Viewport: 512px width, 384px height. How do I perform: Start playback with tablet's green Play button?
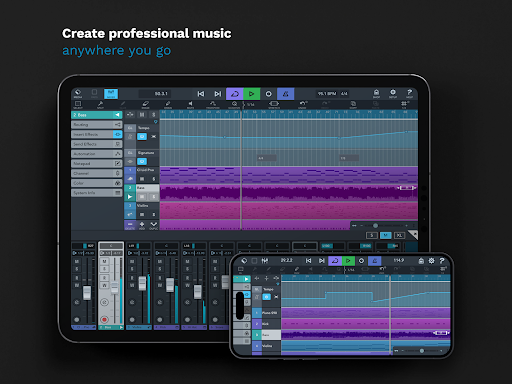click(252, 94)
